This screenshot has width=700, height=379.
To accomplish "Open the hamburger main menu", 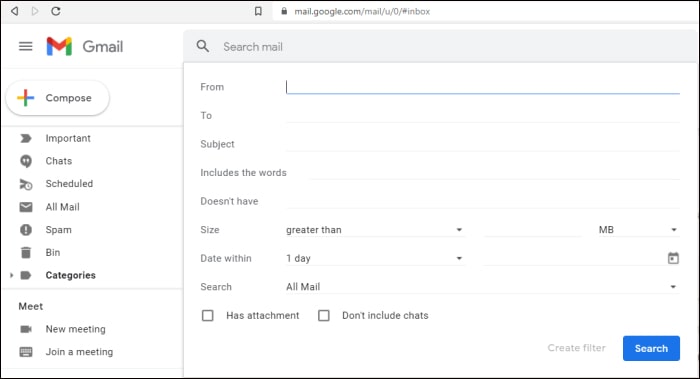I will (x=25, y=46).
